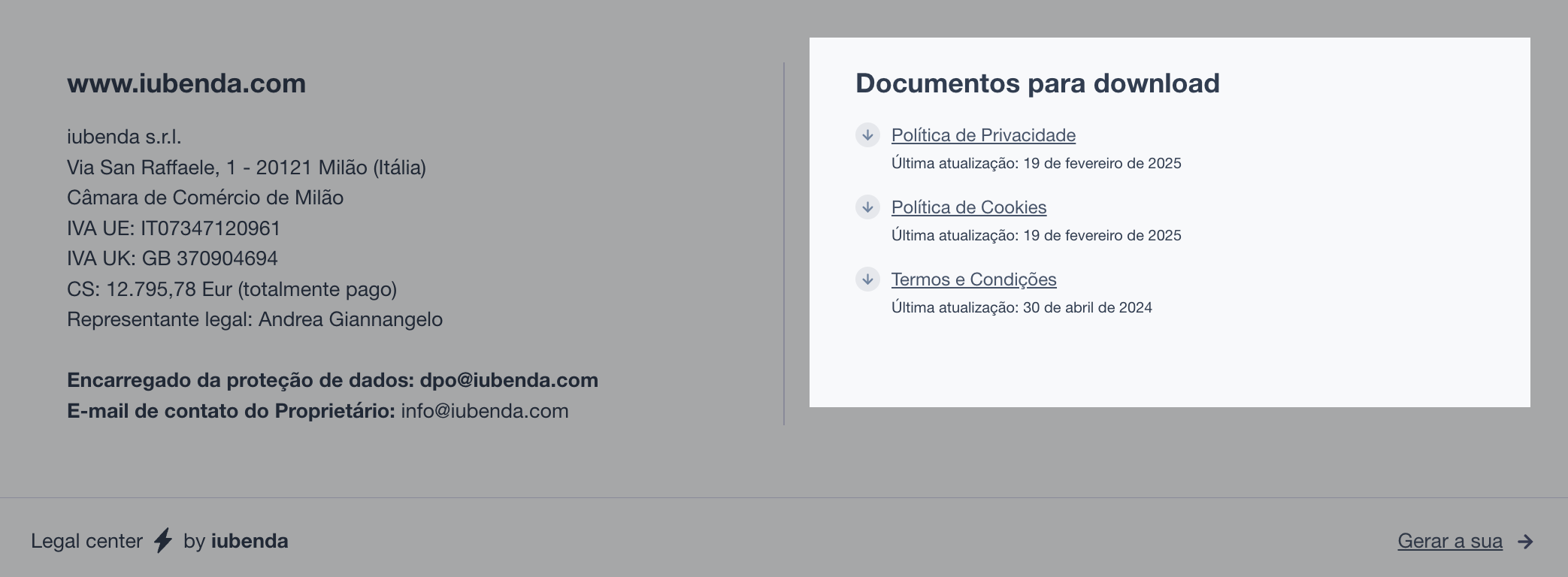Open the Política de Cookies document link

click(x=969, y=207)
